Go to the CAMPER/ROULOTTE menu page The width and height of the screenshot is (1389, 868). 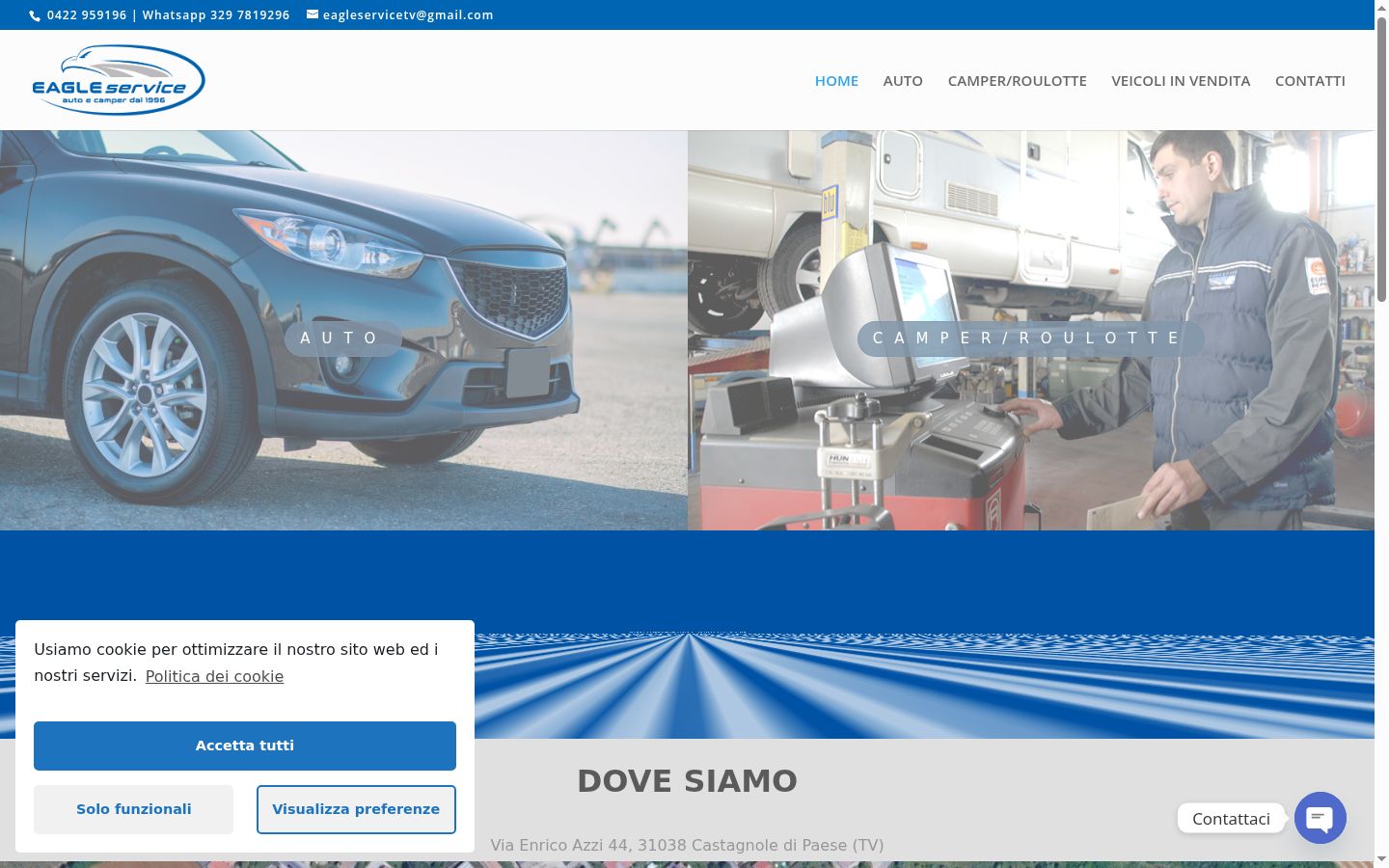pyautogui.click(x=1017, y=81)
